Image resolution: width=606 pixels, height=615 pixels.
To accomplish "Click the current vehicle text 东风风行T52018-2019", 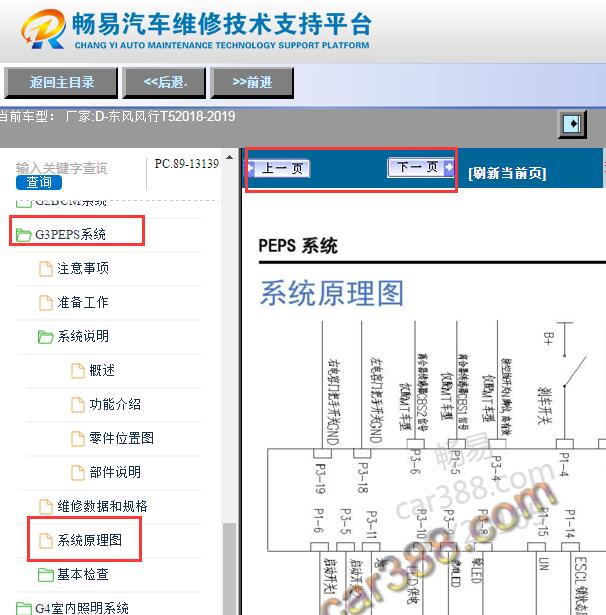I will (171, 116).
